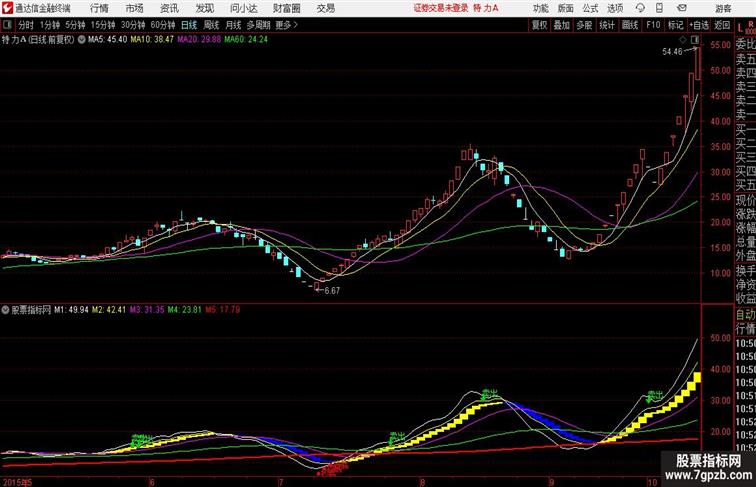Open the 行情 menu
756x487 pixels.
tap(99, 8)
